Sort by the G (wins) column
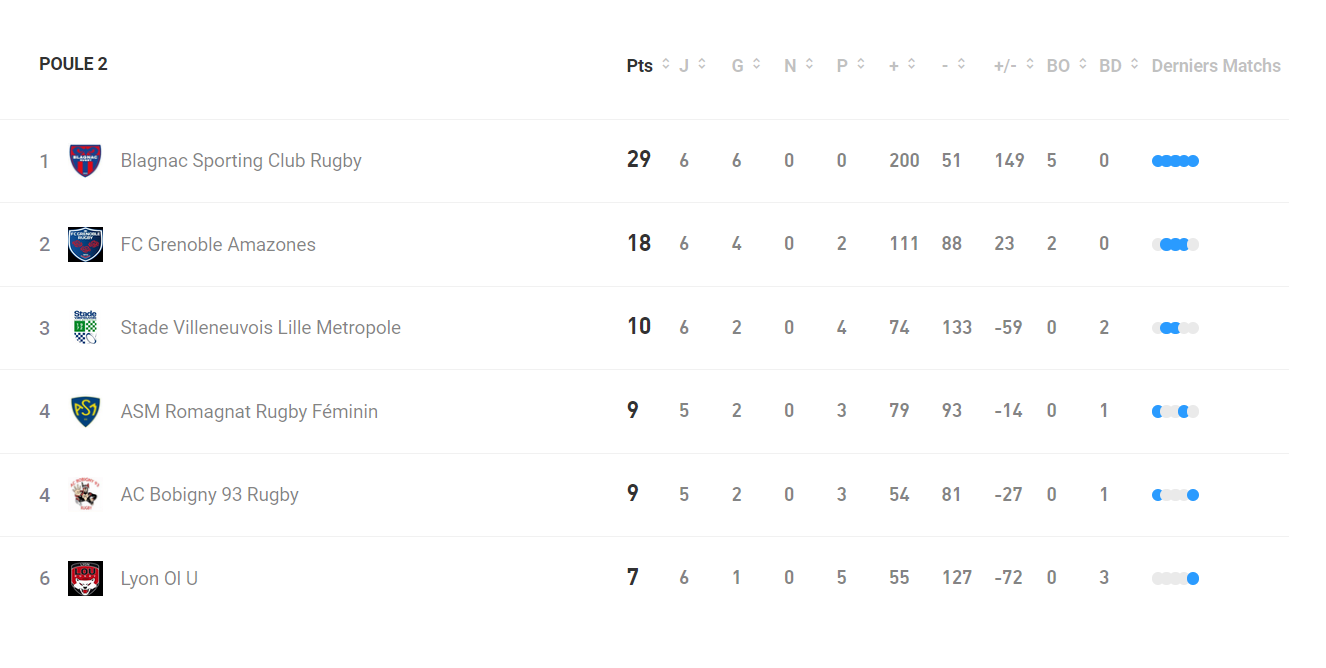This screenshot has width=1326, height=668. (x=746, y=66)
